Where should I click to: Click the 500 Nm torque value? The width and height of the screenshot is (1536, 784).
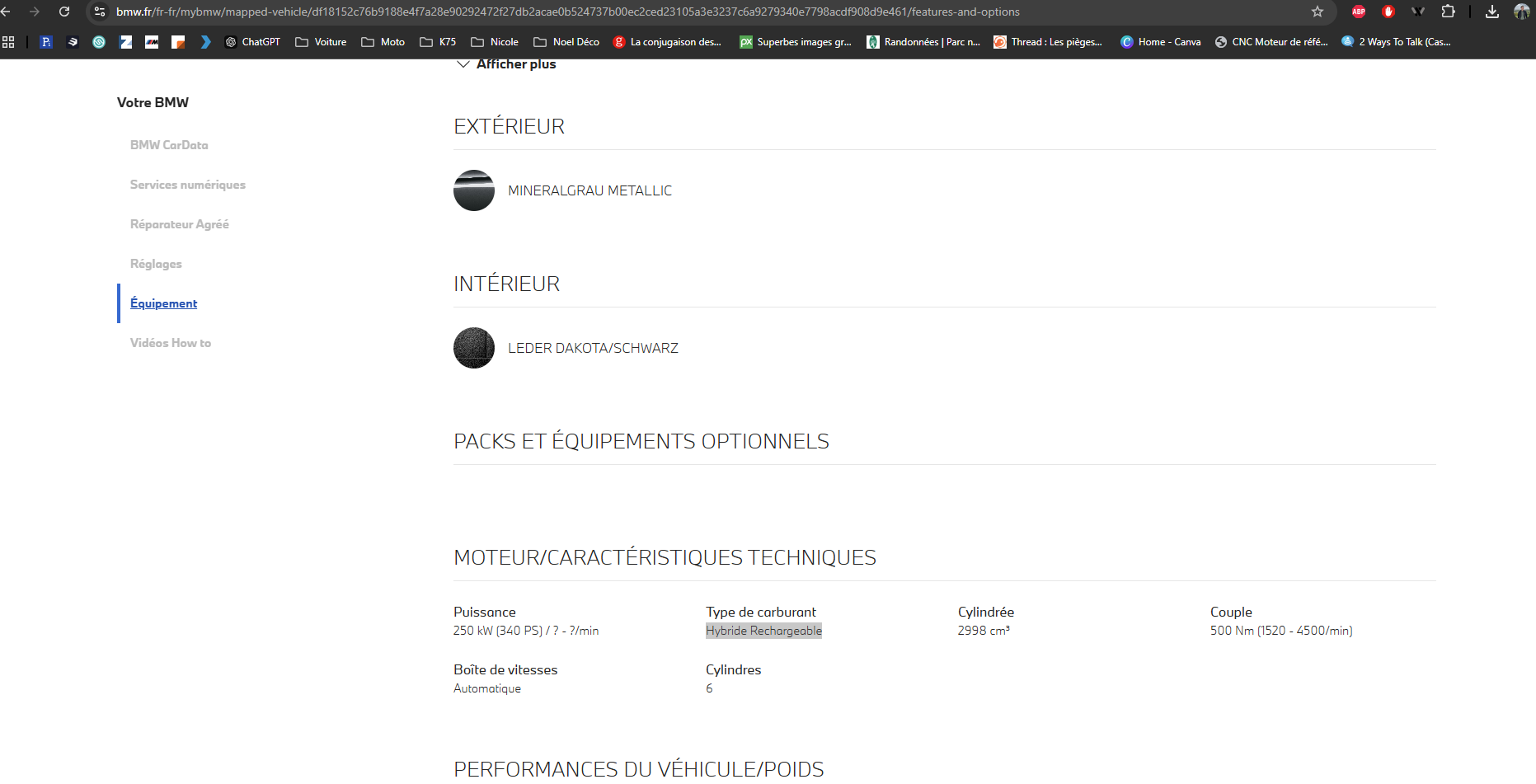coord(1281,631)
